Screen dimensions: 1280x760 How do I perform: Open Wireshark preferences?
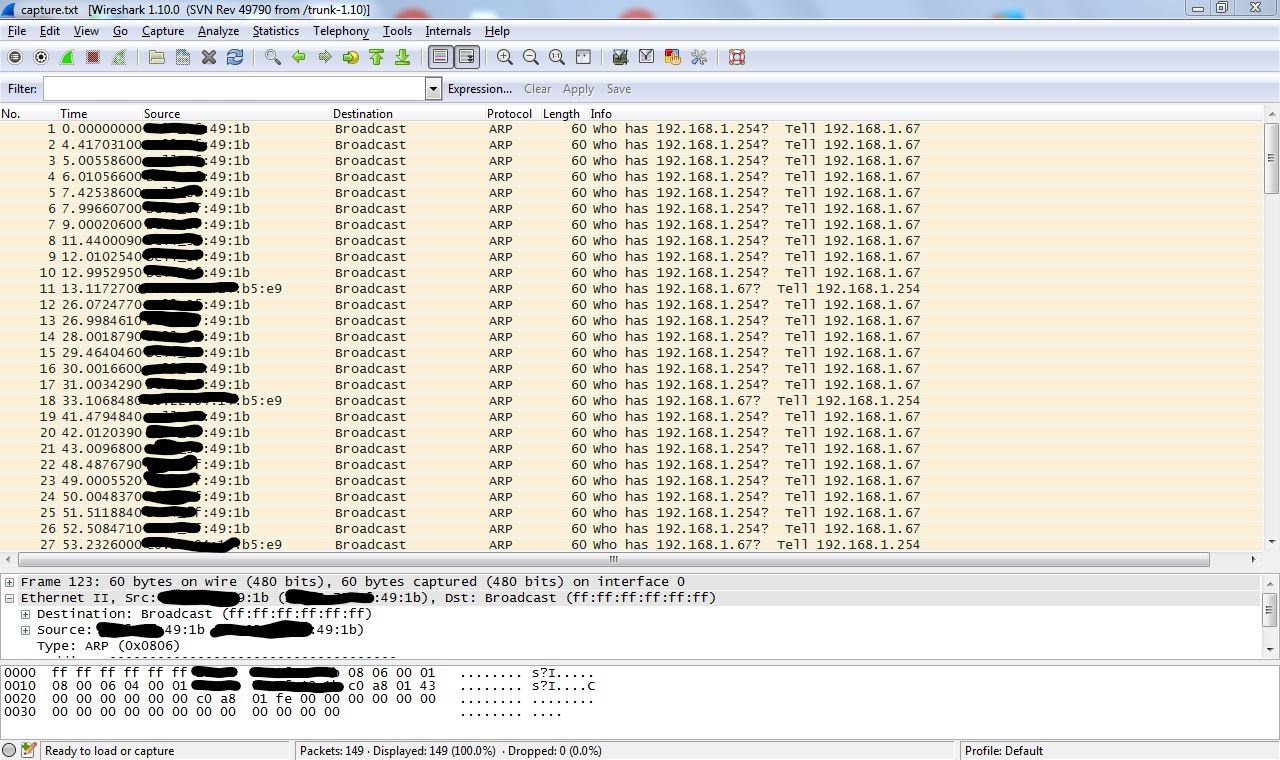pyautogui.click(x=698, y=57)
